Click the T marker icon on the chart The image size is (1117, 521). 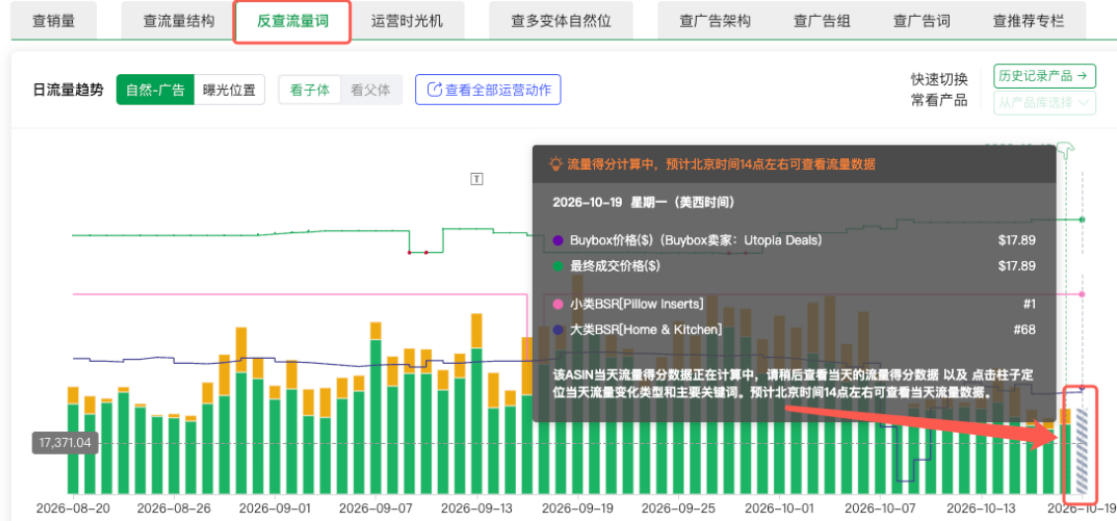pos(477,179)
